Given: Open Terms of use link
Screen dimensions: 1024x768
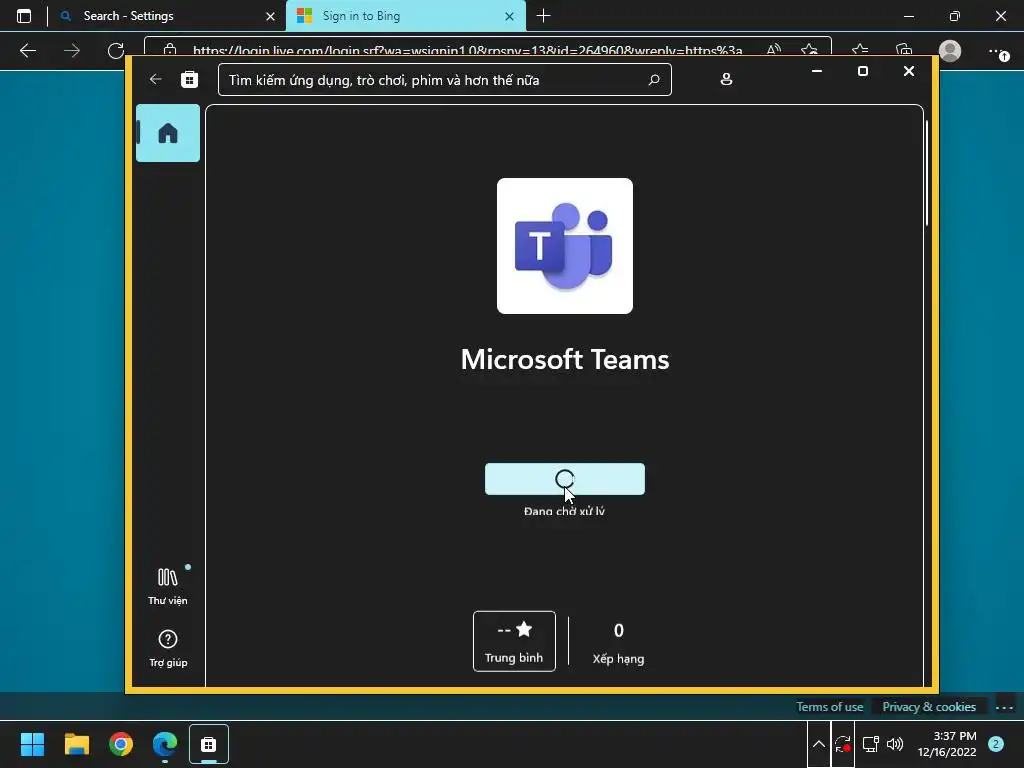Looking at the screenshot, I should coord(829,707).
